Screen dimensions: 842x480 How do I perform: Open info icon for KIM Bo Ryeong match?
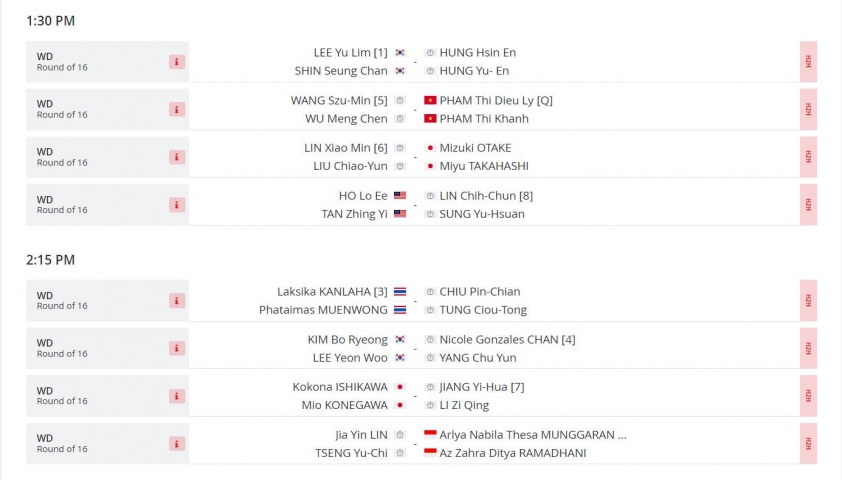(x=177, y=348)
